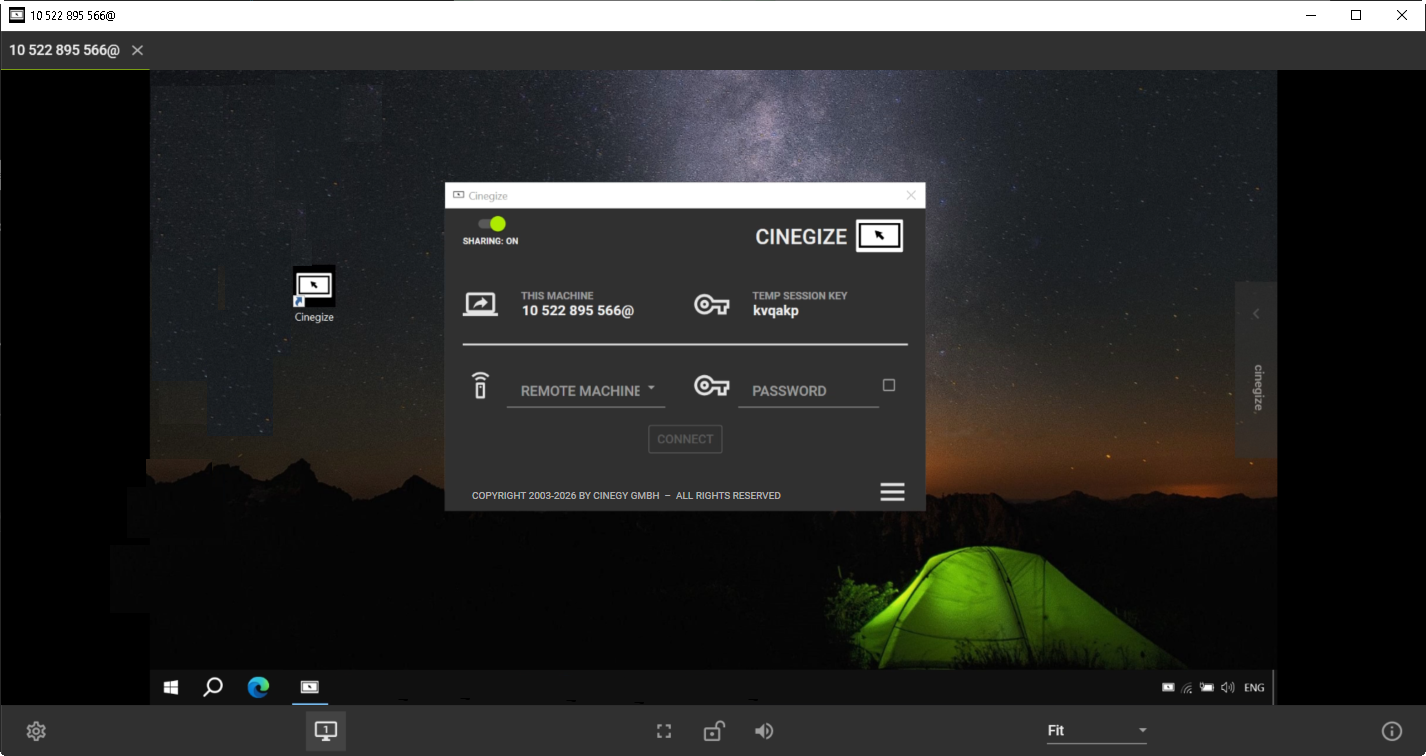
Task: Expand the Remote Machine dropdown arrow
Action: [x=651, y=388]
